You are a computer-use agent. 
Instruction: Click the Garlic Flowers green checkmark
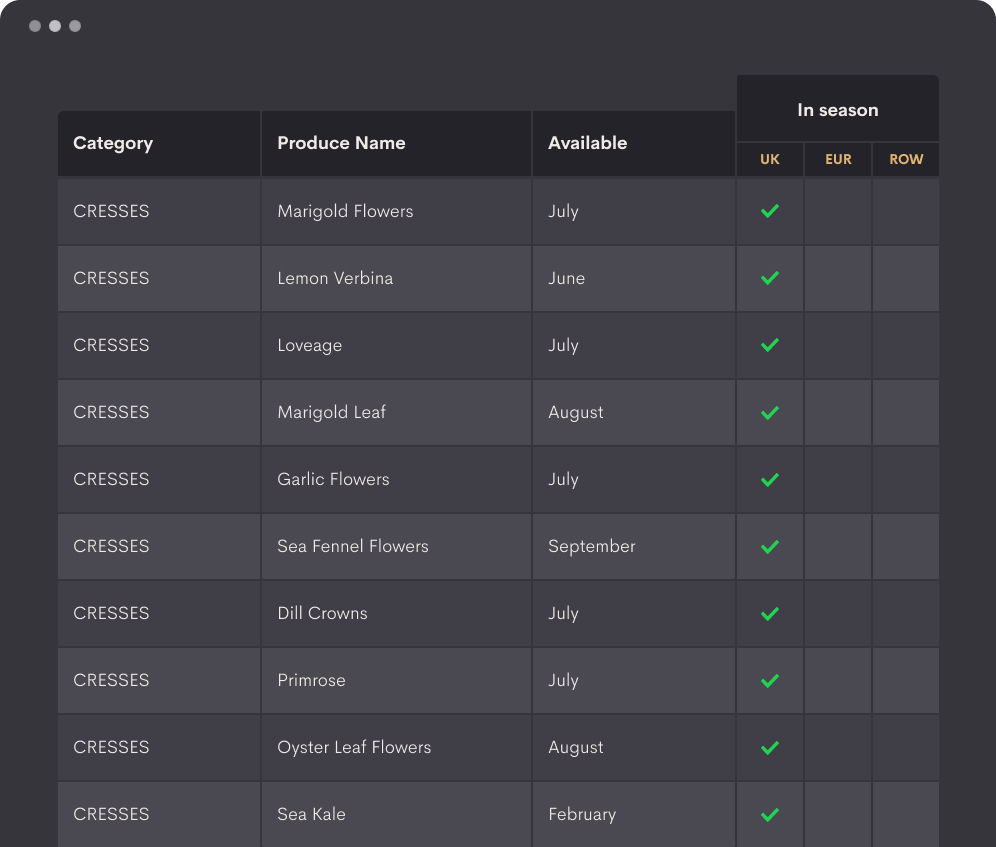pos(770,479)
